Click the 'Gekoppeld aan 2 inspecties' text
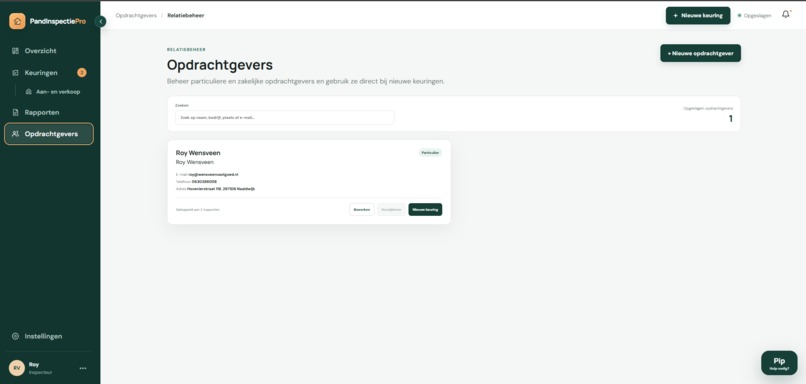806x384 pixels. coord(197,210)
